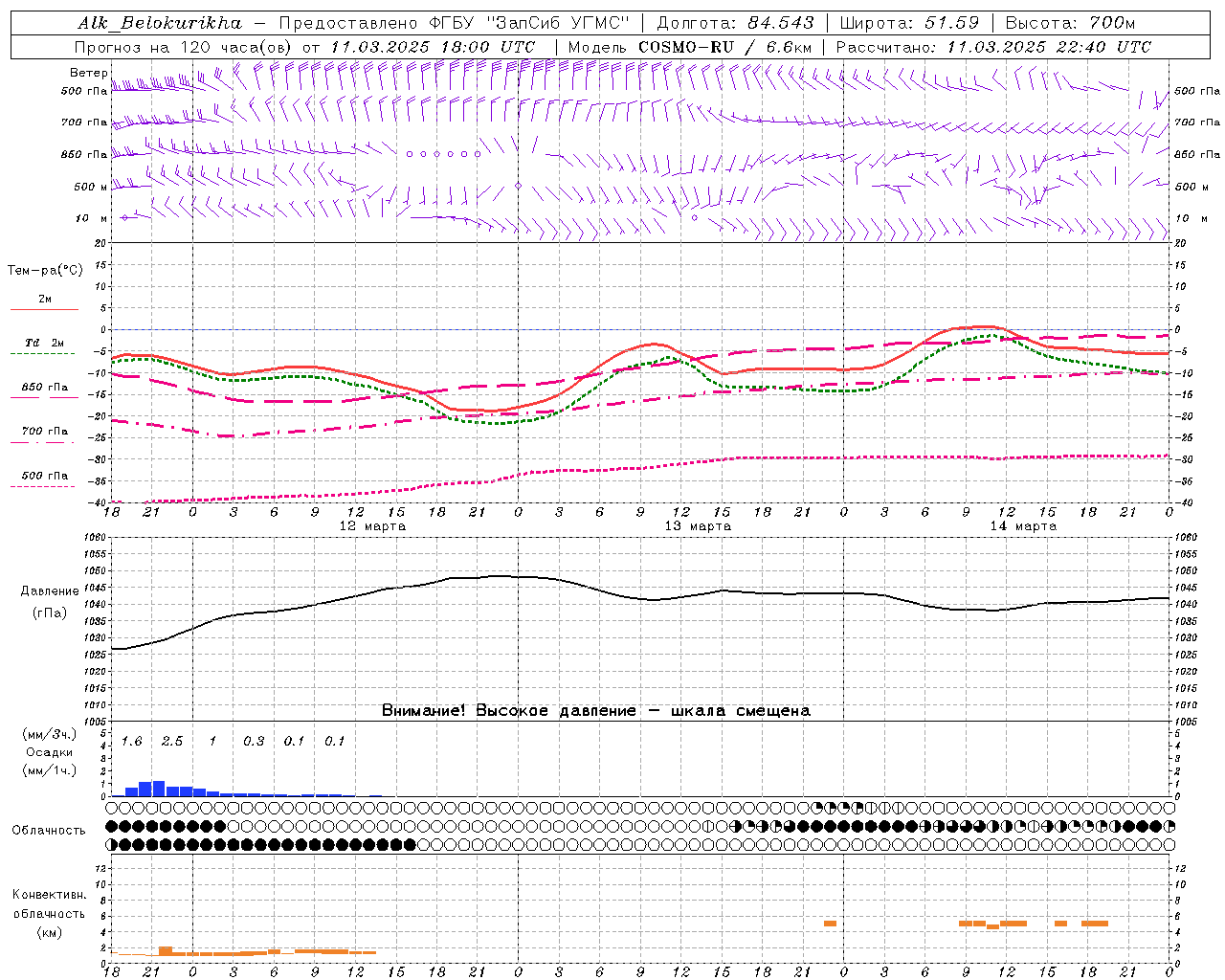Click the Конвективн. label
Viewport: 1225px width, 980px height.
click(x=49, y=895)
